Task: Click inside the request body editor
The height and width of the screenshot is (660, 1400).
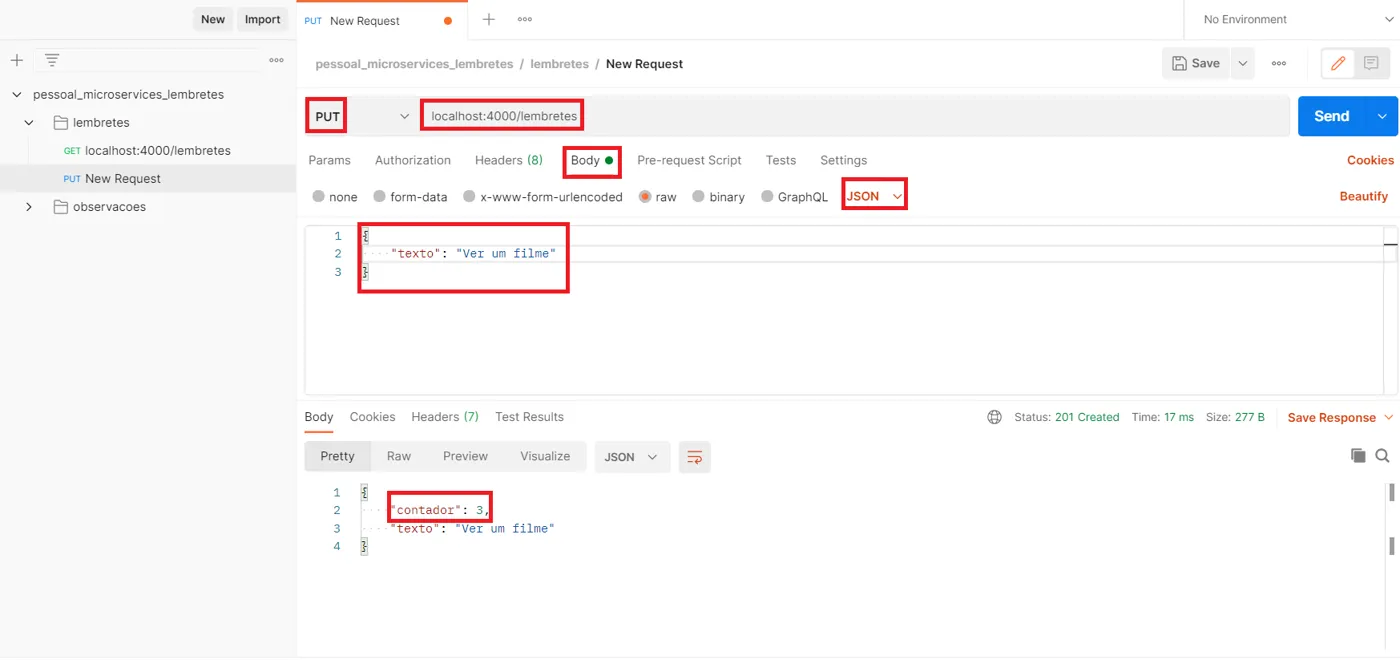Action: [x=850, y=310]
